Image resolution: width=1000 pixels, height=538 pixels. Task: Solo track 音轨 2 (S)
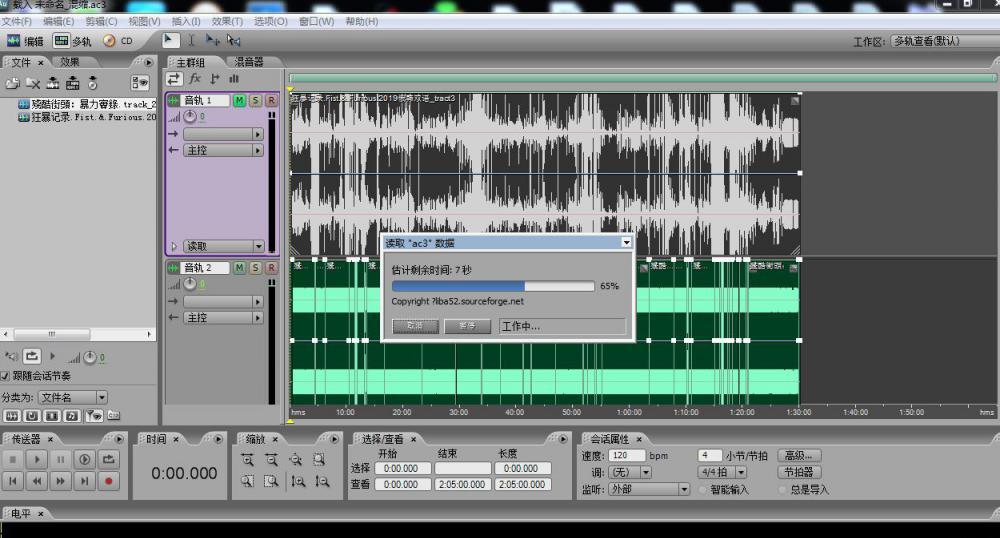[x=255, y=268]
